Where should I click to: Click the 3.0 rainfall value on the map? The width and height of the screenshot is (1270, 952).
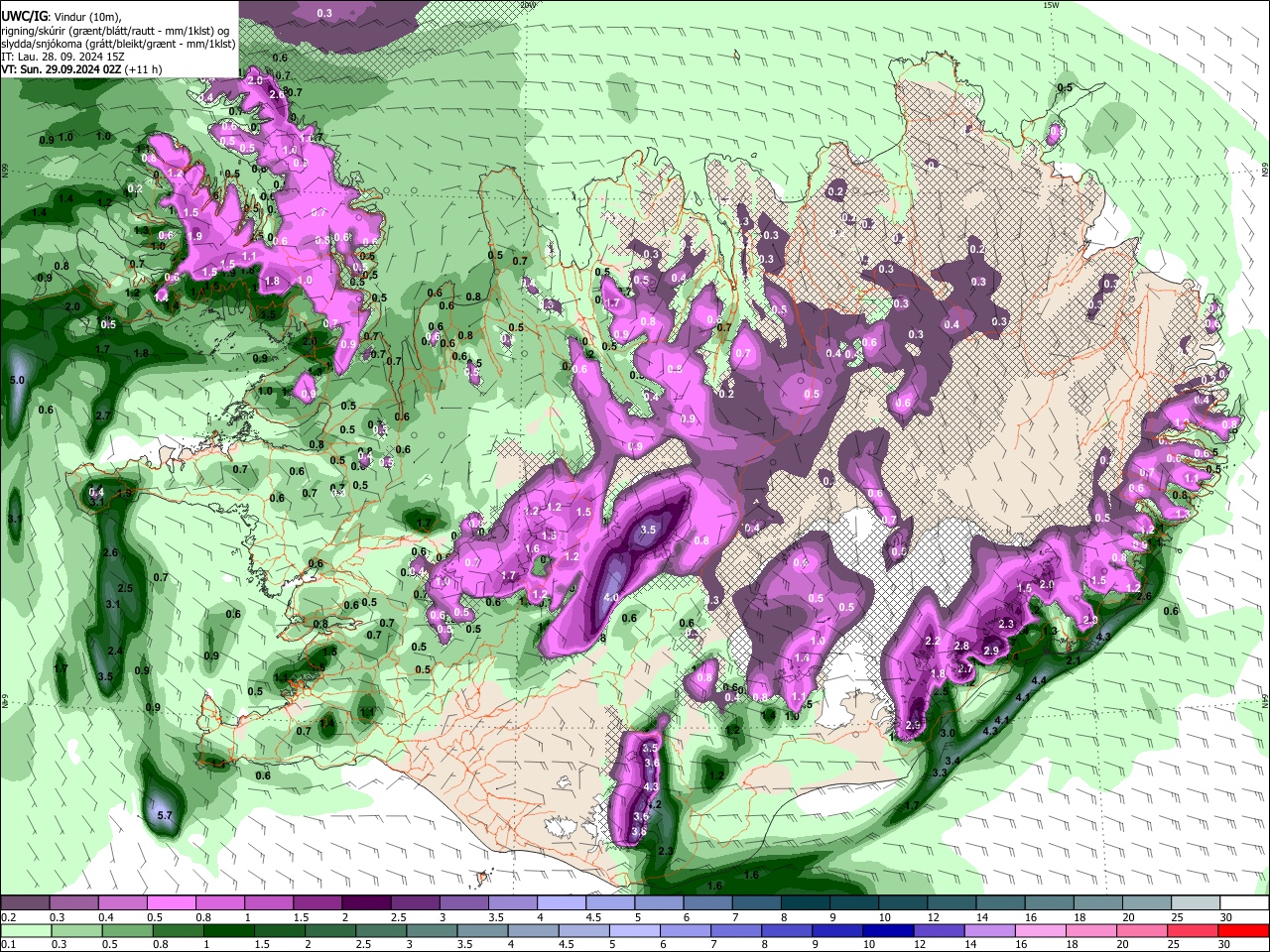point(947,733)
